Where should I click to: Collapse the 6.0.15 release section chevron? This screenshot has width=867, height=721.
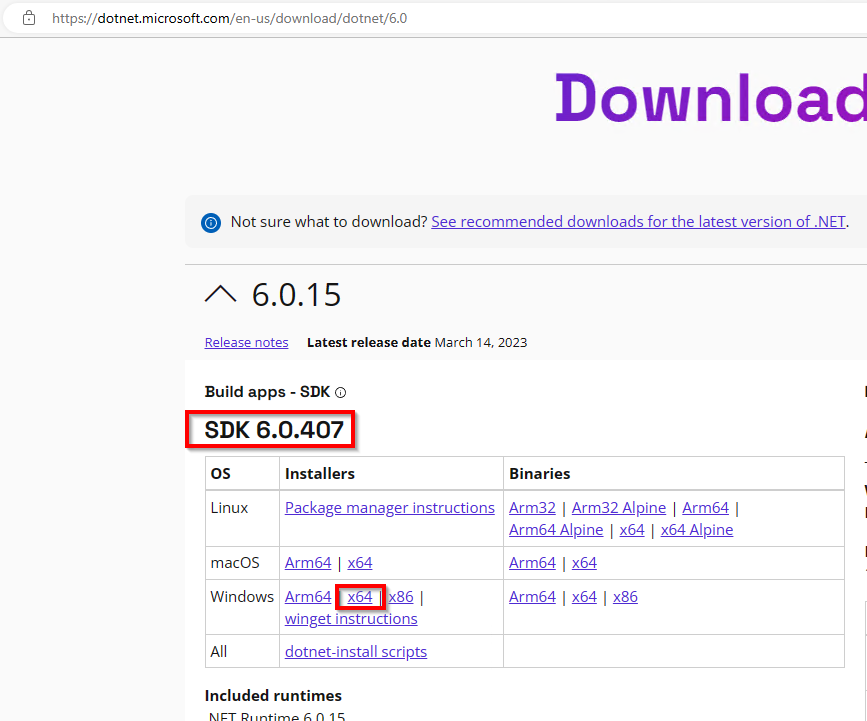(x=220, y=294)
